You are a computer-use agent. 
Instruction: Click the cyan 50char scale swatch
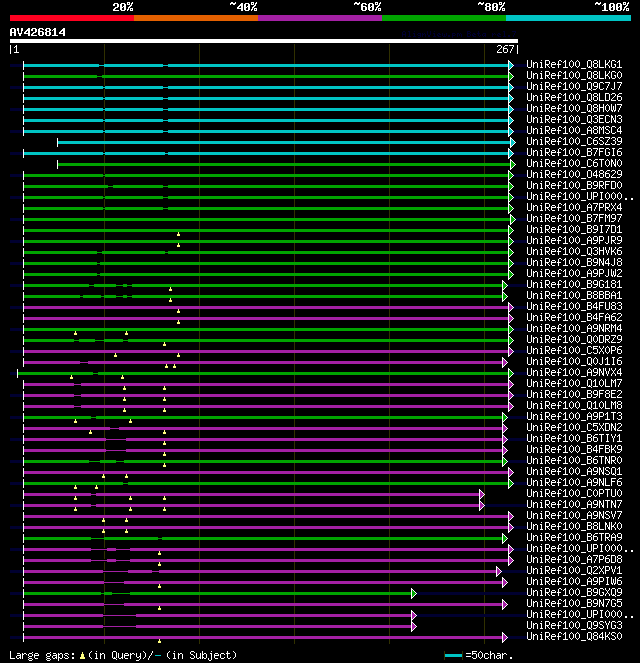(453, 656)
